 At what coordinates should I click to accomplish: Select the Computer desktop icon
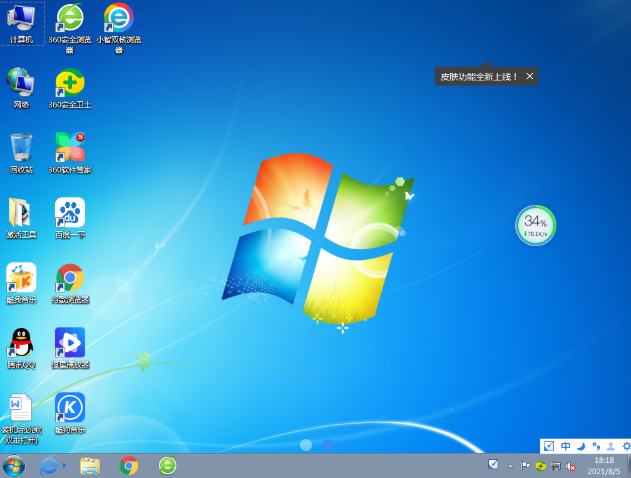coord(21,19)
